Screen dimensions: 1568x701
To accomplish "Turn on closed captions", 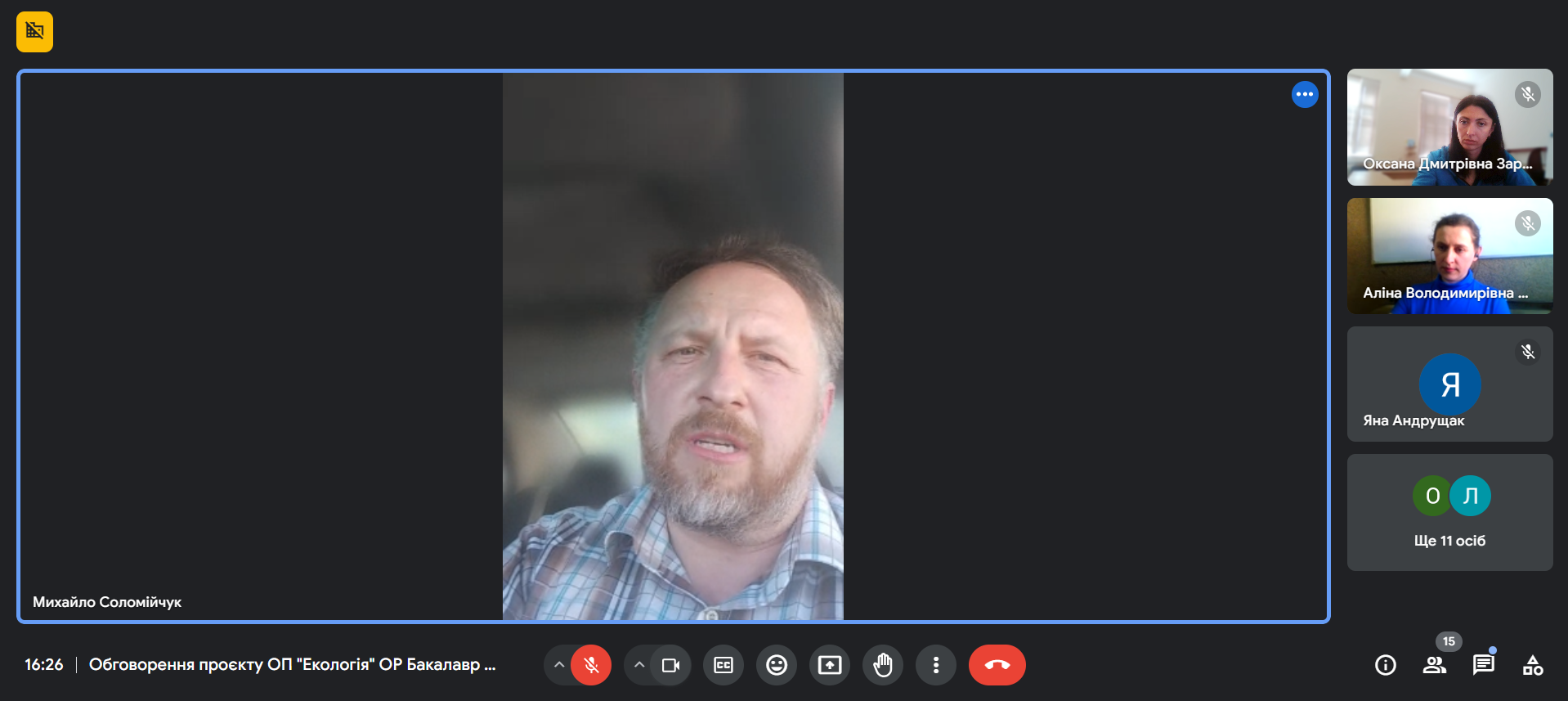I will pyautogui.click(x=724, y=665).
